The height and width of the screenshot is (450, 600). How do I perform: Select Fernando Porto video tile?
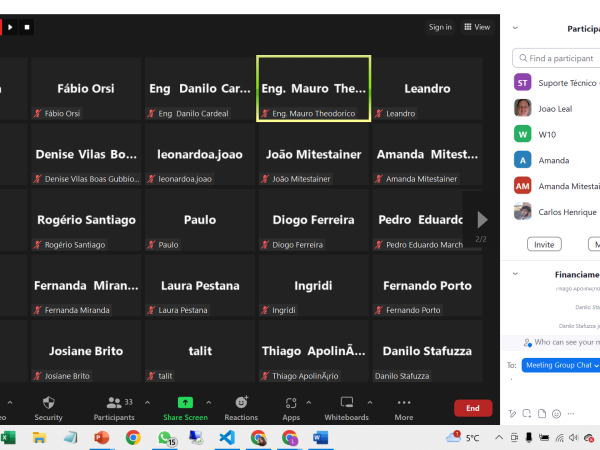click(427, 285)
